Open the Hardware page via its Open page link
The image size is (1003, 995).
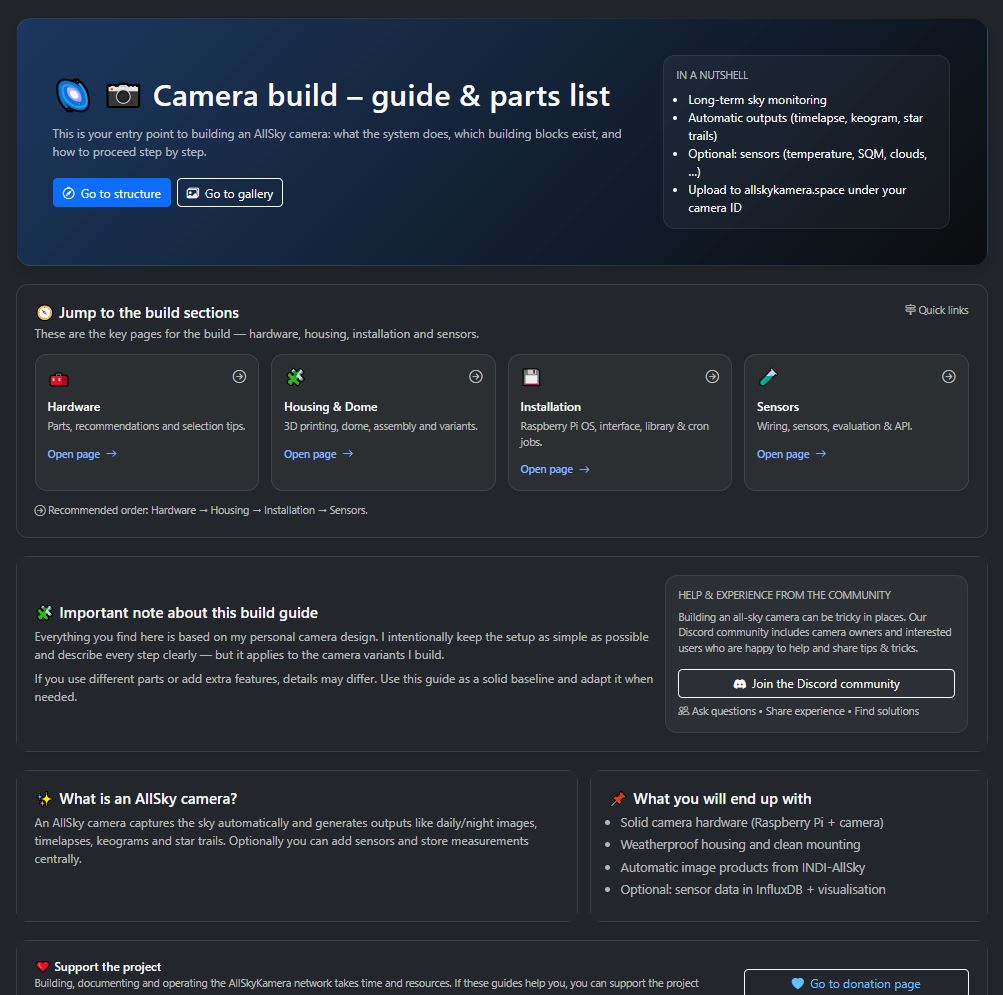(74, 453)
